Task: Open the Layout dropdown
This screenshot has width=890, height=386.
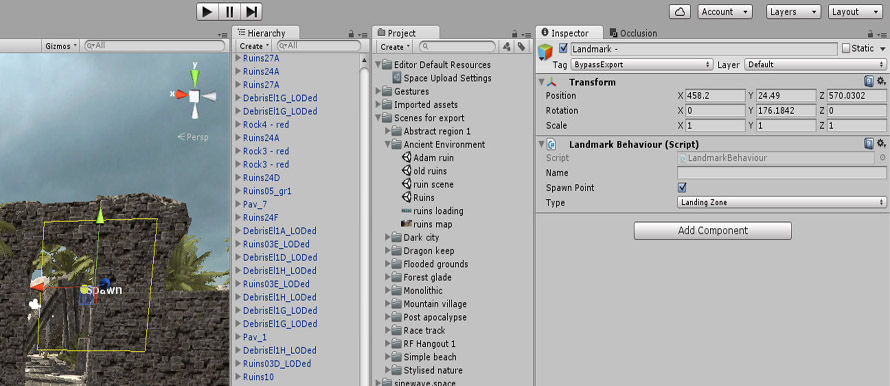Action: tap(856, 11)
